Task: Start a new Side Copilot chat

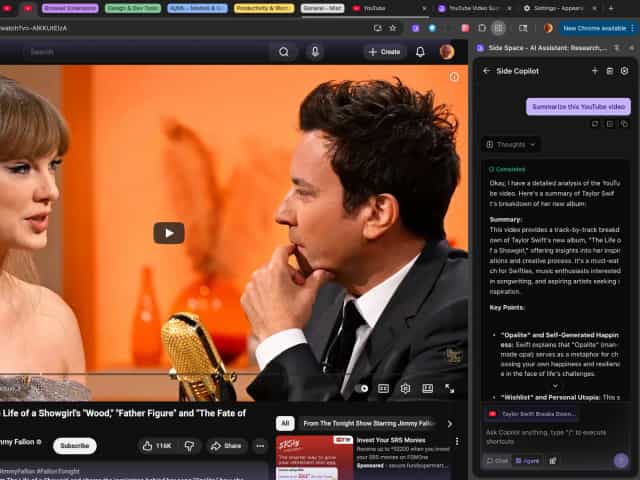Action: (x=594, y=71)
